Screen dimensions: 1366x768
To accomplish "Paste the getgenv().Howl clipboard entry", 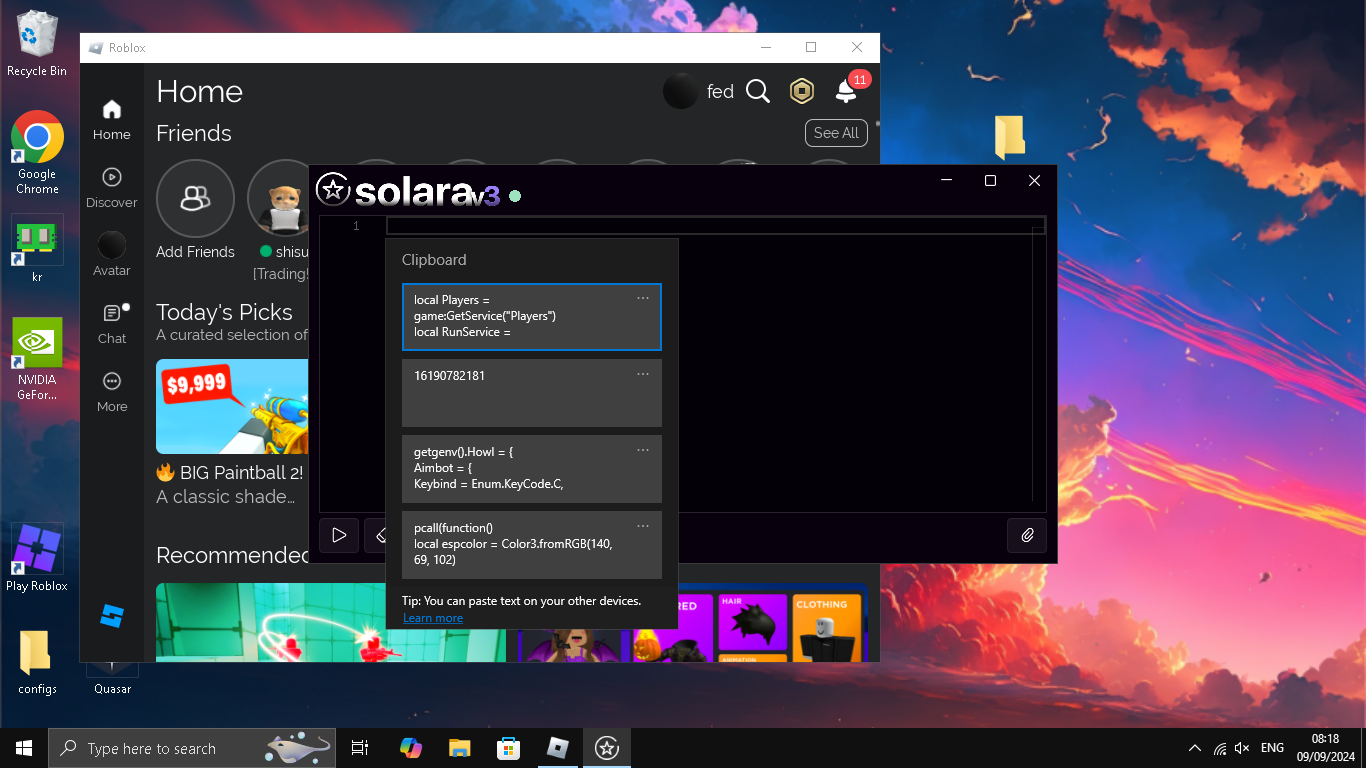I will (532, 469).
